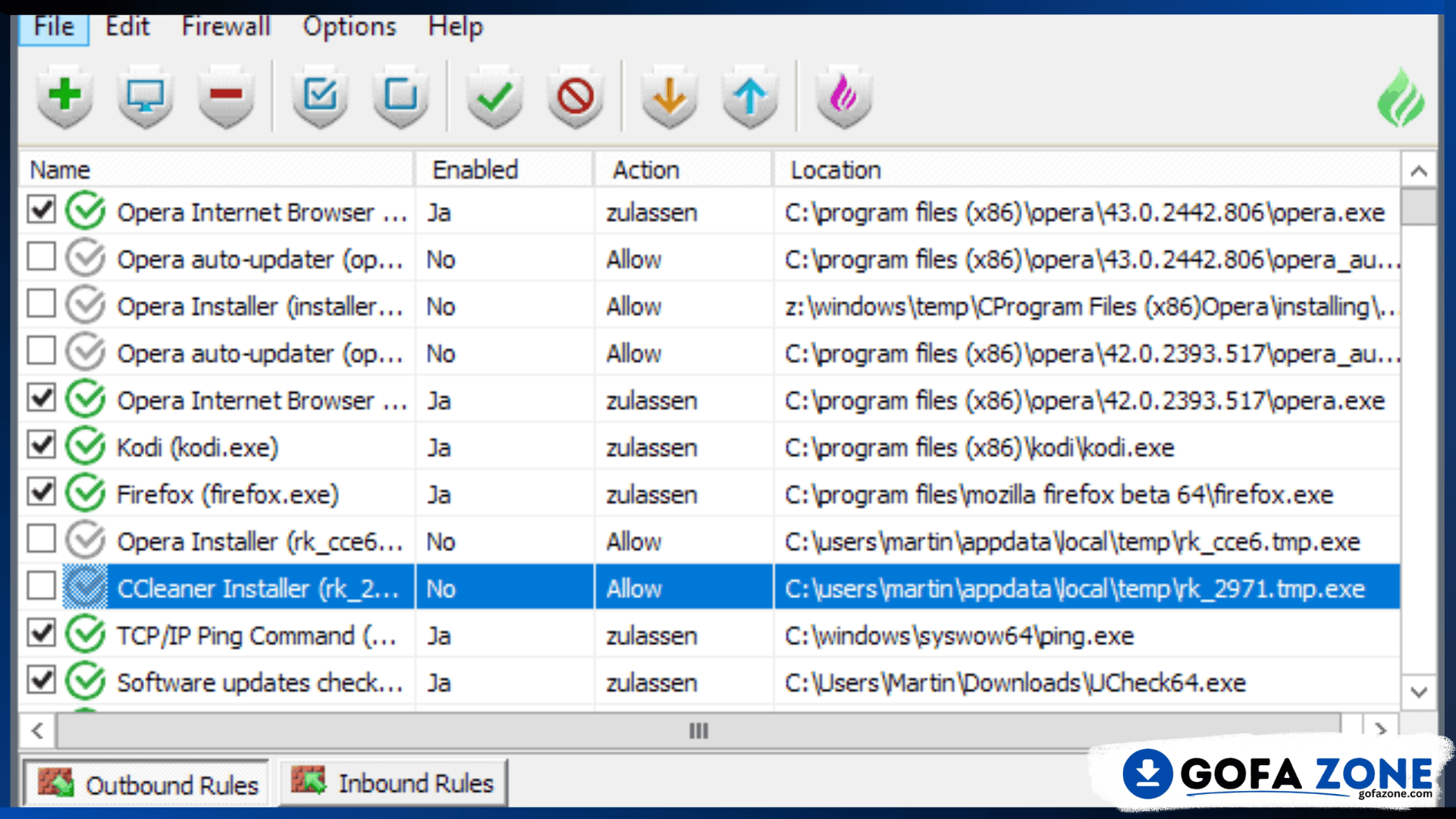Open the Edit menu
Viewport: 1456px width, 819px height.
click(127, 27)
